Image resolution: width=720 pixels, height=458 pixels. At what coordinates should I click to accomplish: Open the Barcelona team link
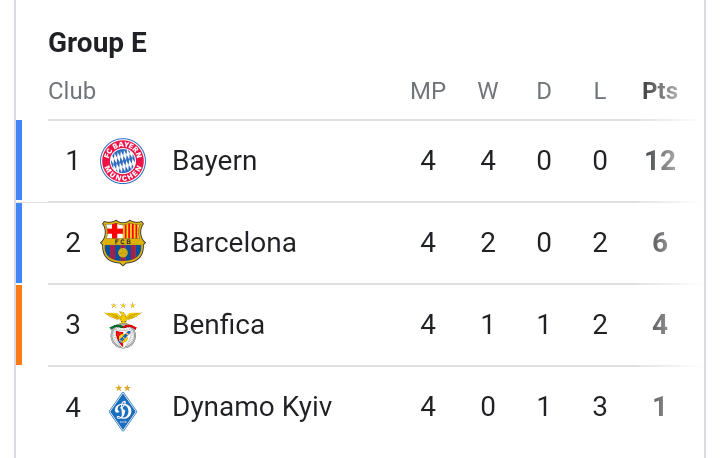click(234, 243)
